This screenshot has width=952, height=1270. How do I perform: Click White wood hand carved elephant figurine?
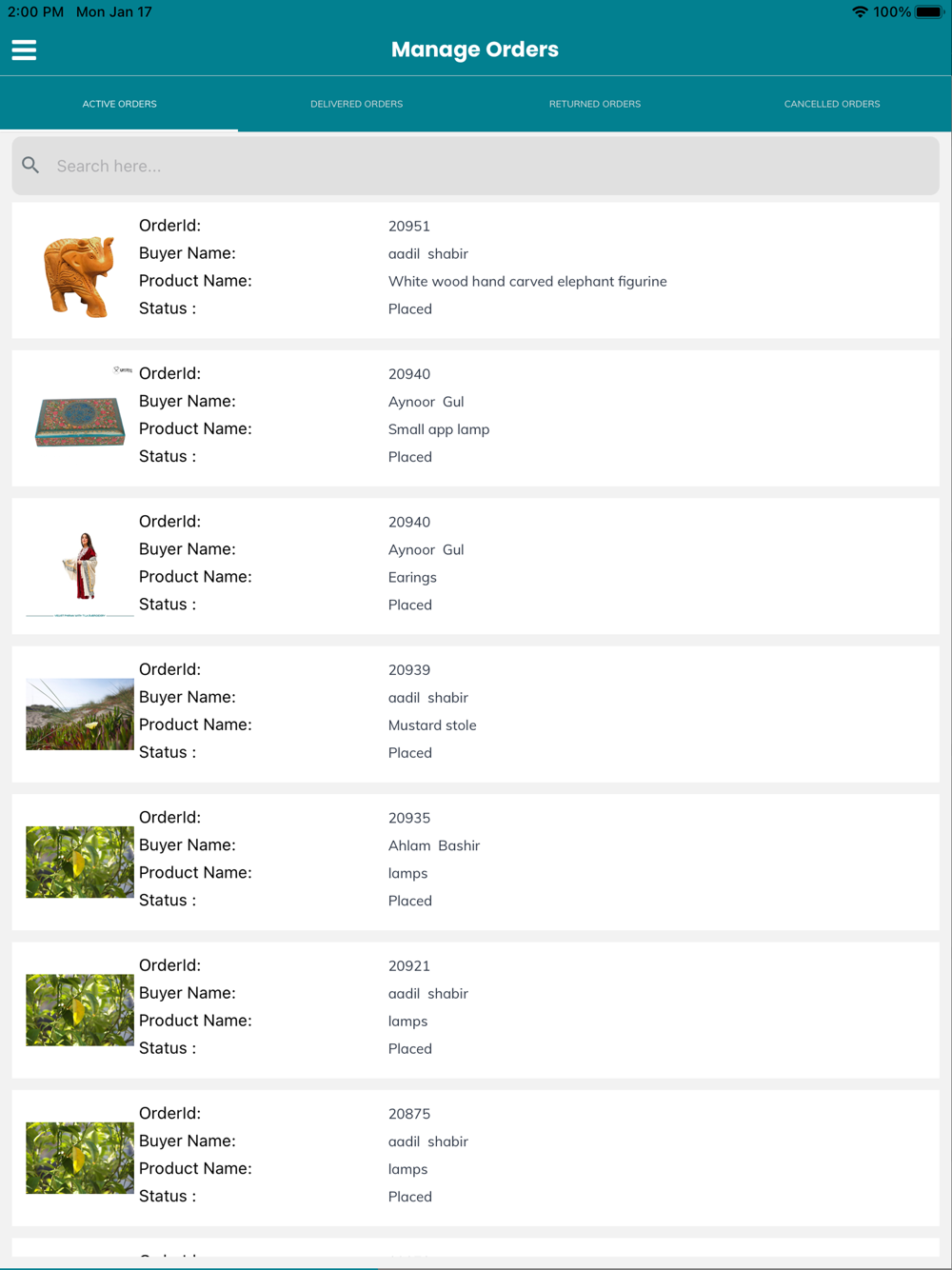527,282
